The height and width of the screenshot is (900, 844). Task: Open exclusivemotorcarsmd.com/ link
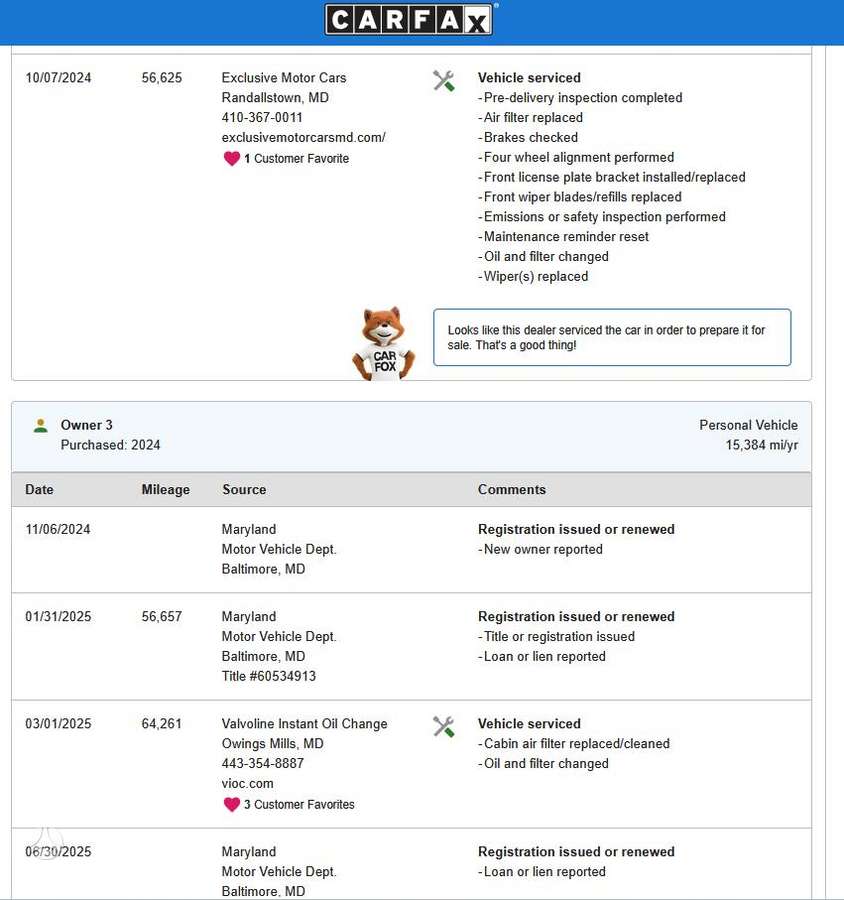pyautogui.click(x=303, y=138)
